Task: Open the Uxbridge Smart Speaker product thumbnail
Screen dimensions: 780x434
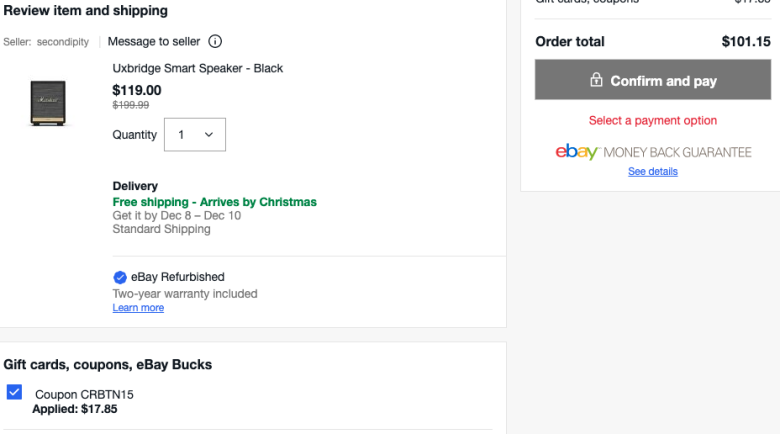Action: point(48,103)
